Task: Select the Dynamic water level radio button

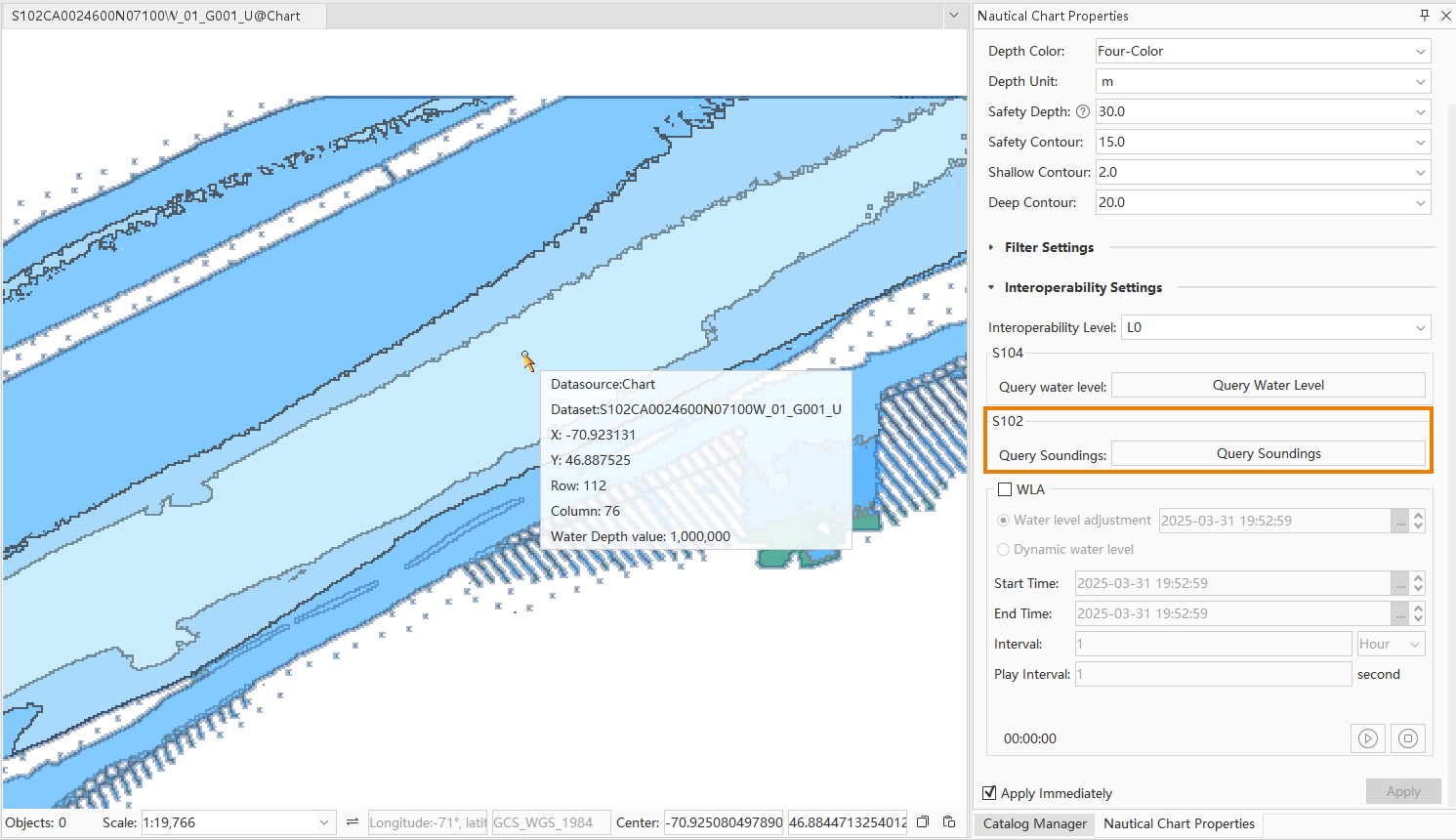Action: tap(1003, 550)
